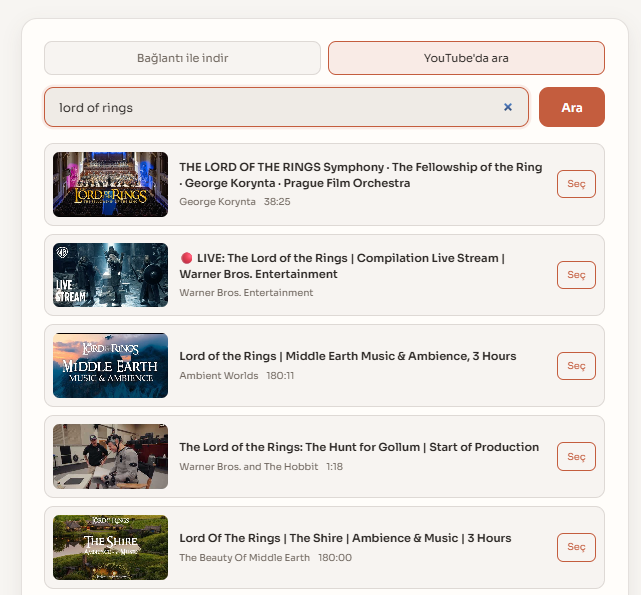Click the channel name Warner Bros. Entertainment
This screenshot has height=595, width=641.
click(246, 293)
